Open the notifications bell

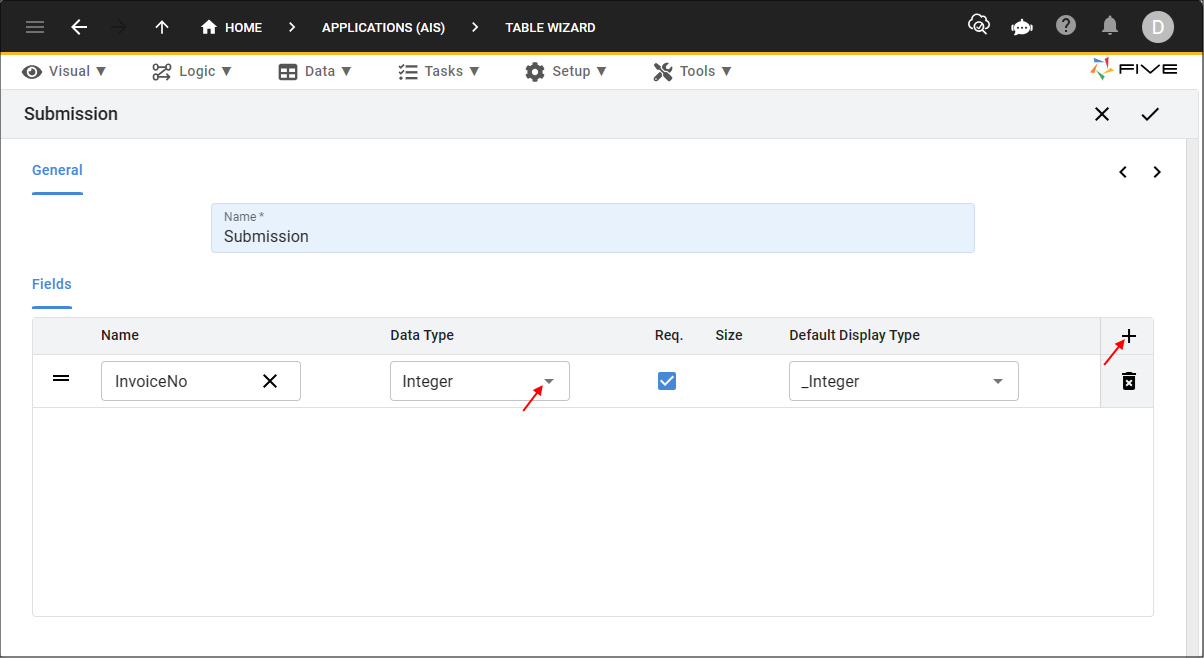1110,26
